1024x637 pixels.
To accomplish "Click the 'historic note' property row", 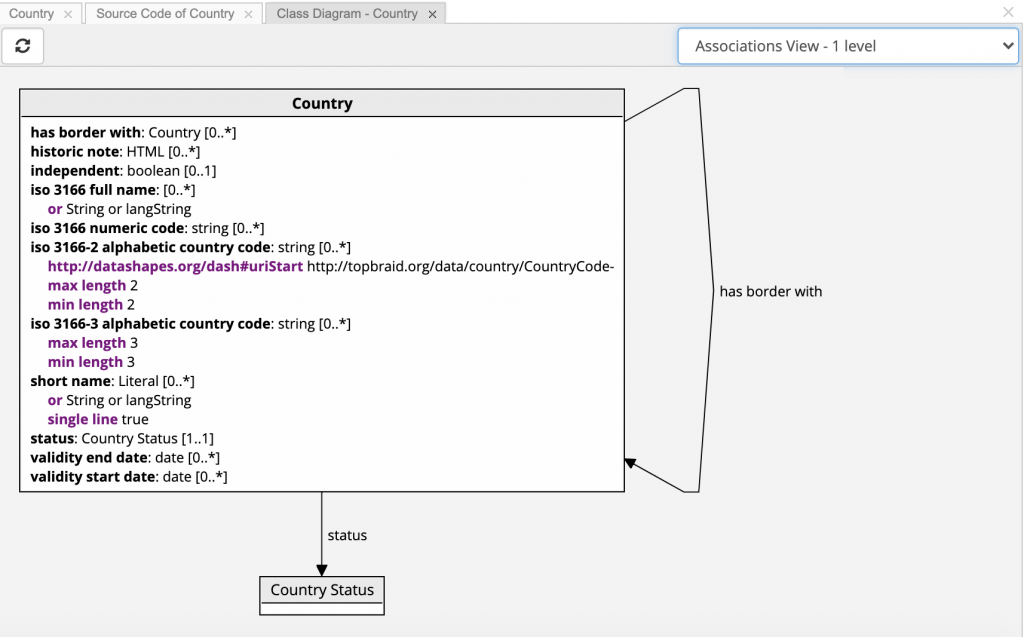I will (115, 152).
